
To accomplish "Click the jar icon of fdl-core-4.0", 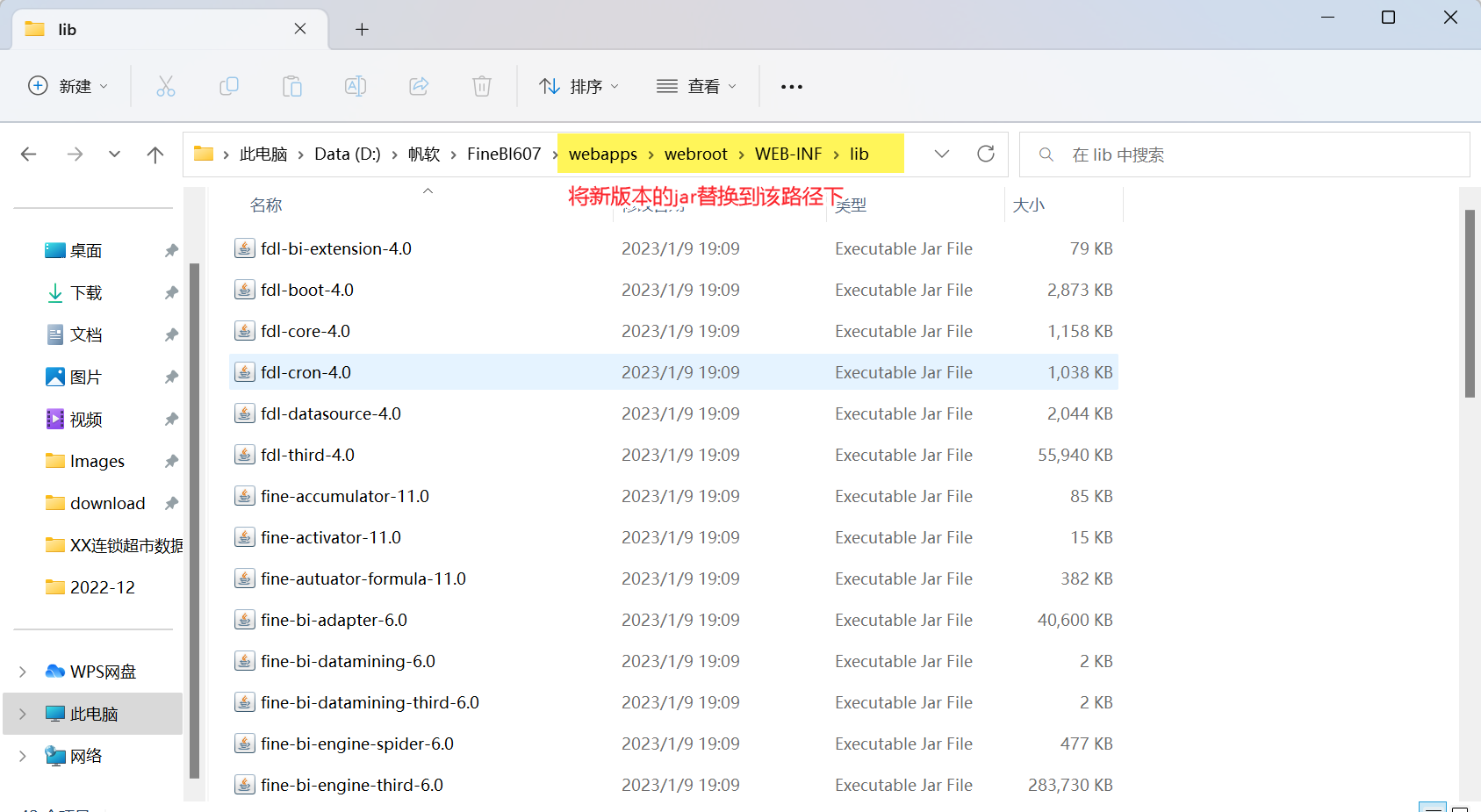I will point(245,331).
